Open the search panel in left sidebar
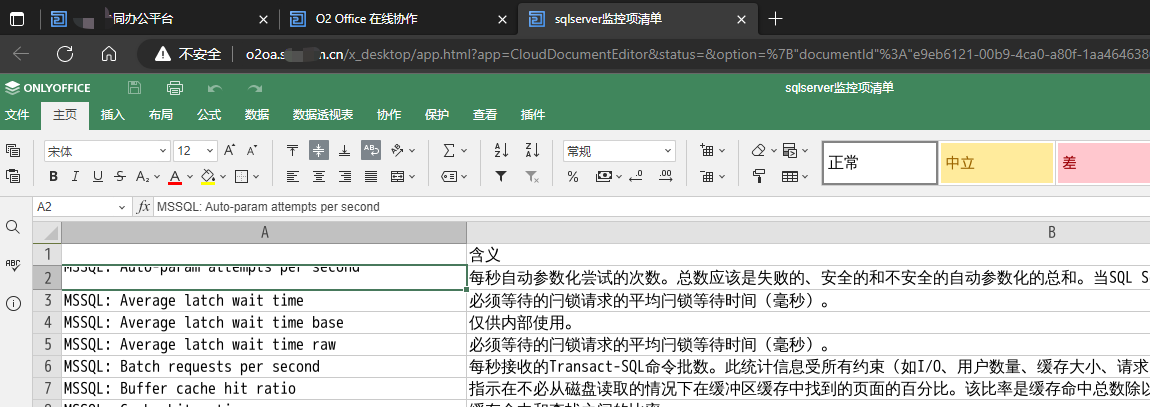 point(13,227)
